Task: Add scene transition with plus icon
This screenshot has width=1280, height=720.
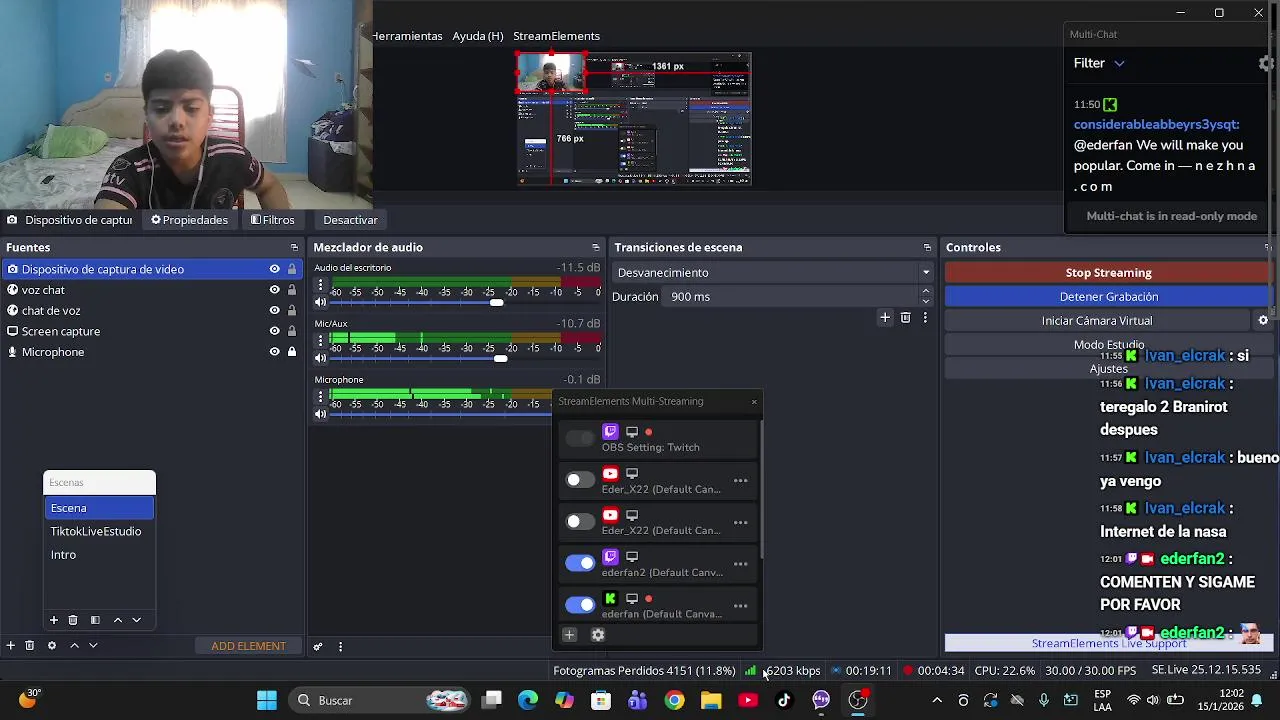Action: tap(885, 317)
